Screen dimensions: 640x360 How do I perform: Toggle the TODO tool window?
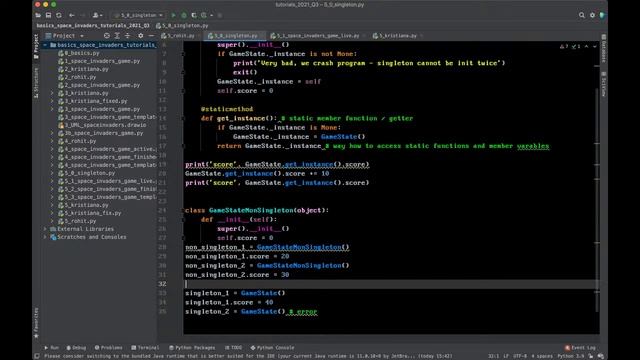tap(233, 348)
